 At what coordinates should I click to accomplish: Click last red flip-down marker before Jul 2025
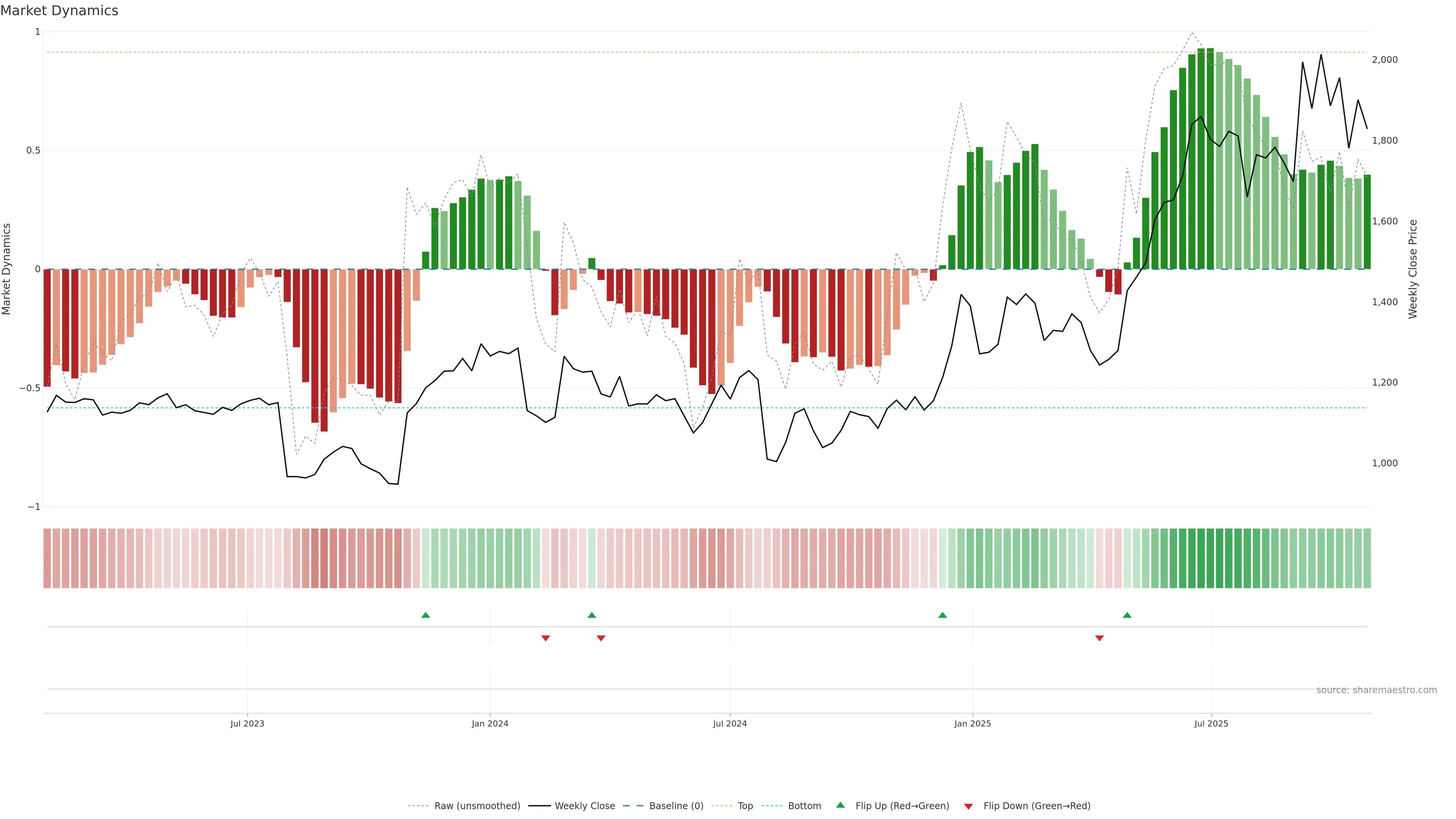1099,638
